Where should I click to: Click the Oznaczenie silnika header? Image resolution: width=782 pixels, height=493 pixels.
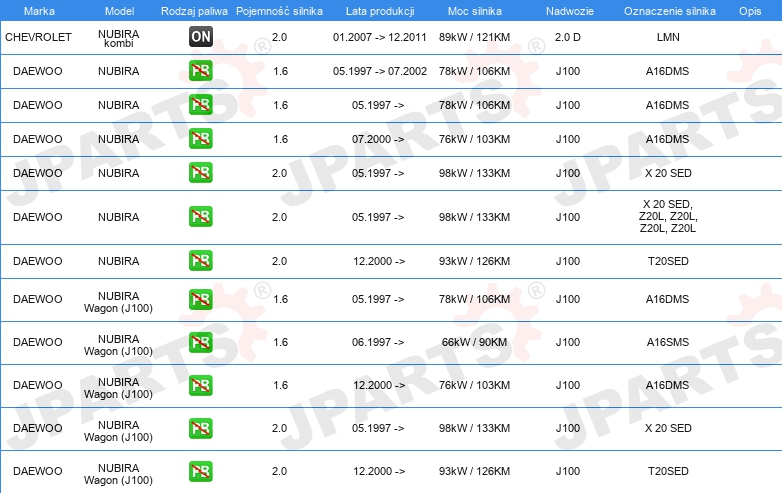click(x=670, y=11)
